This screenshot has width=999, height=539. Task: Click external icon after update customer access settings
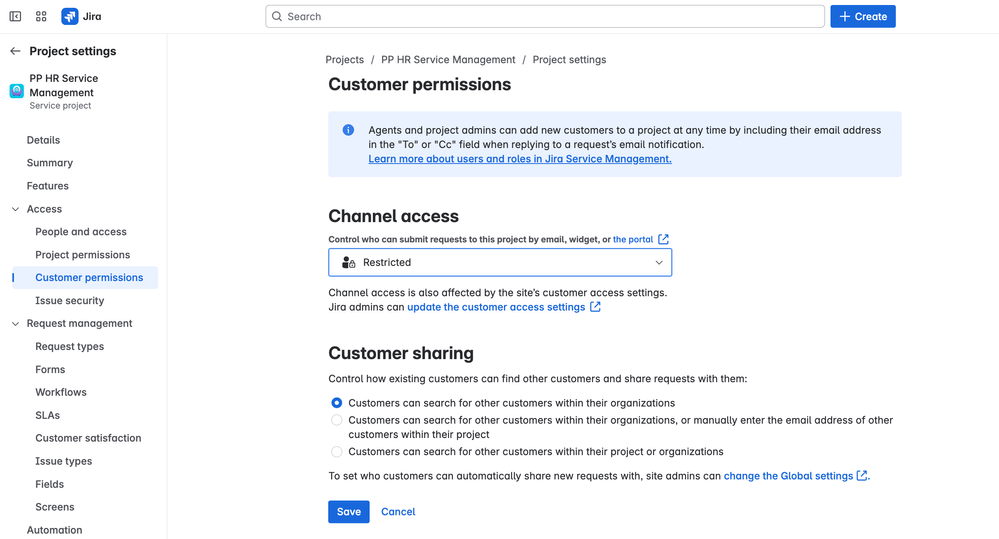pyautogui.click(x=595, y=307)
